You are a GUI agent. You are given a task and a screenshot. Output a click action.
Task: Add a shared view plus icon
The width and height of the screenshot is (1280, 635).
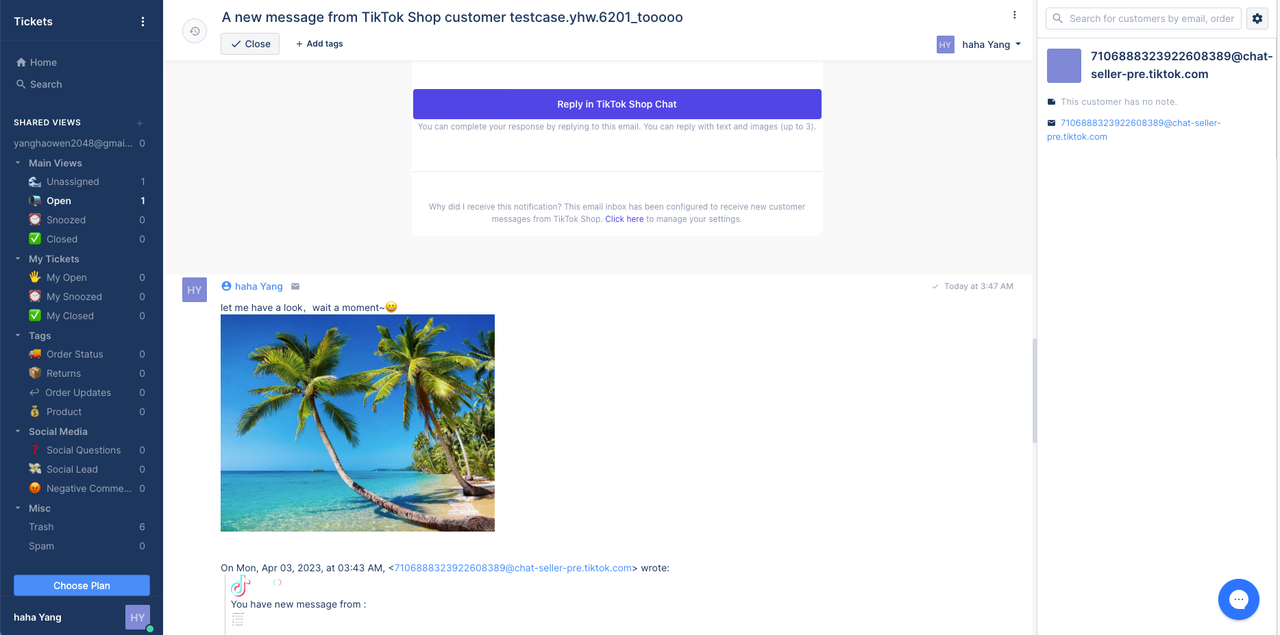[x=140, y=123]
